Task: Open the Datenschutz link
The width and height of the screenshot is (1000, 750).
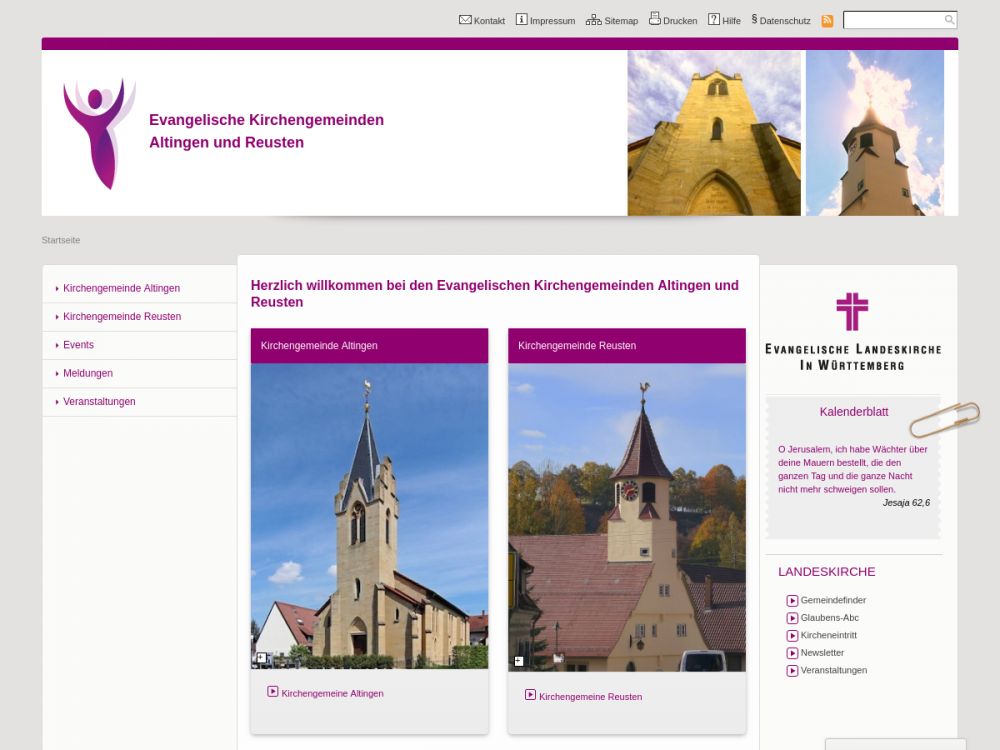Action: pyautogui.click(x=784, y=20)
